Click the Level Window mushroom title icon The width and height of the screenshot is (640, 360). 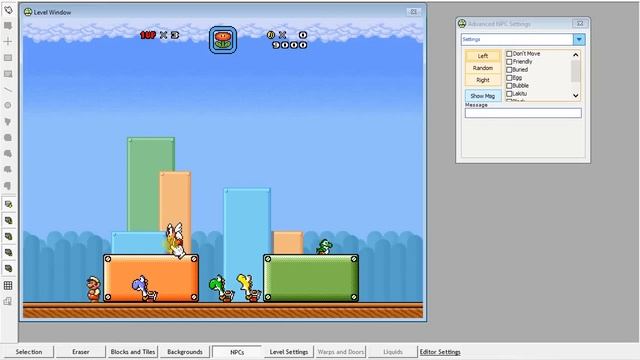(x=28, y=12)
